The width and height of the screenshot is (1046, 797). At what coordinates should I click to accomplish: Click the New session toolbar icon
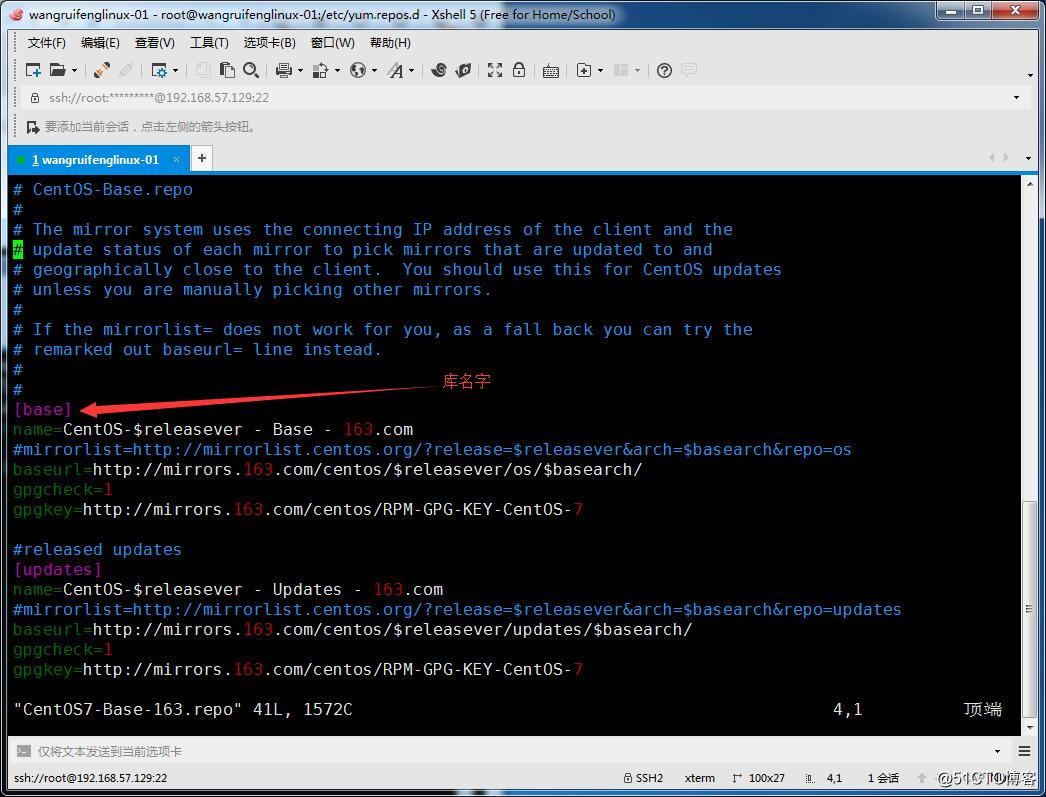click(x=33, y=70)
